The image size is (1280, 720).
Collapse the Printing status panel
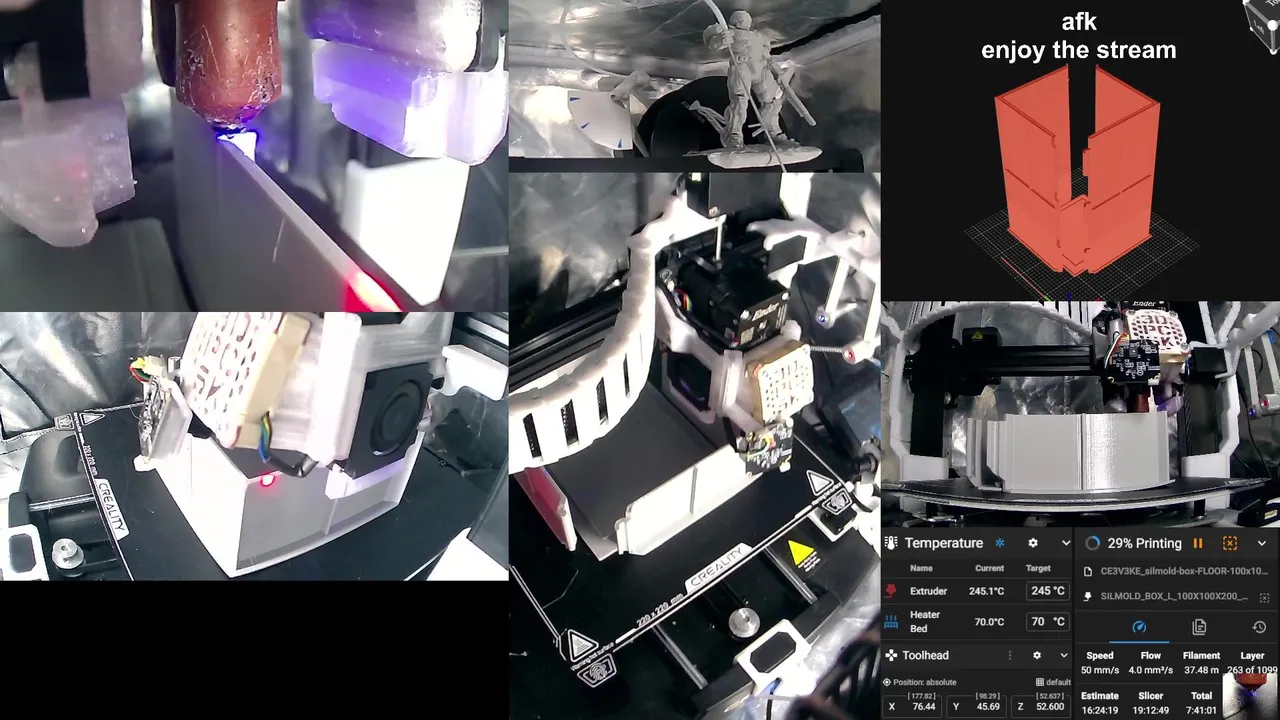[1262, 543]
